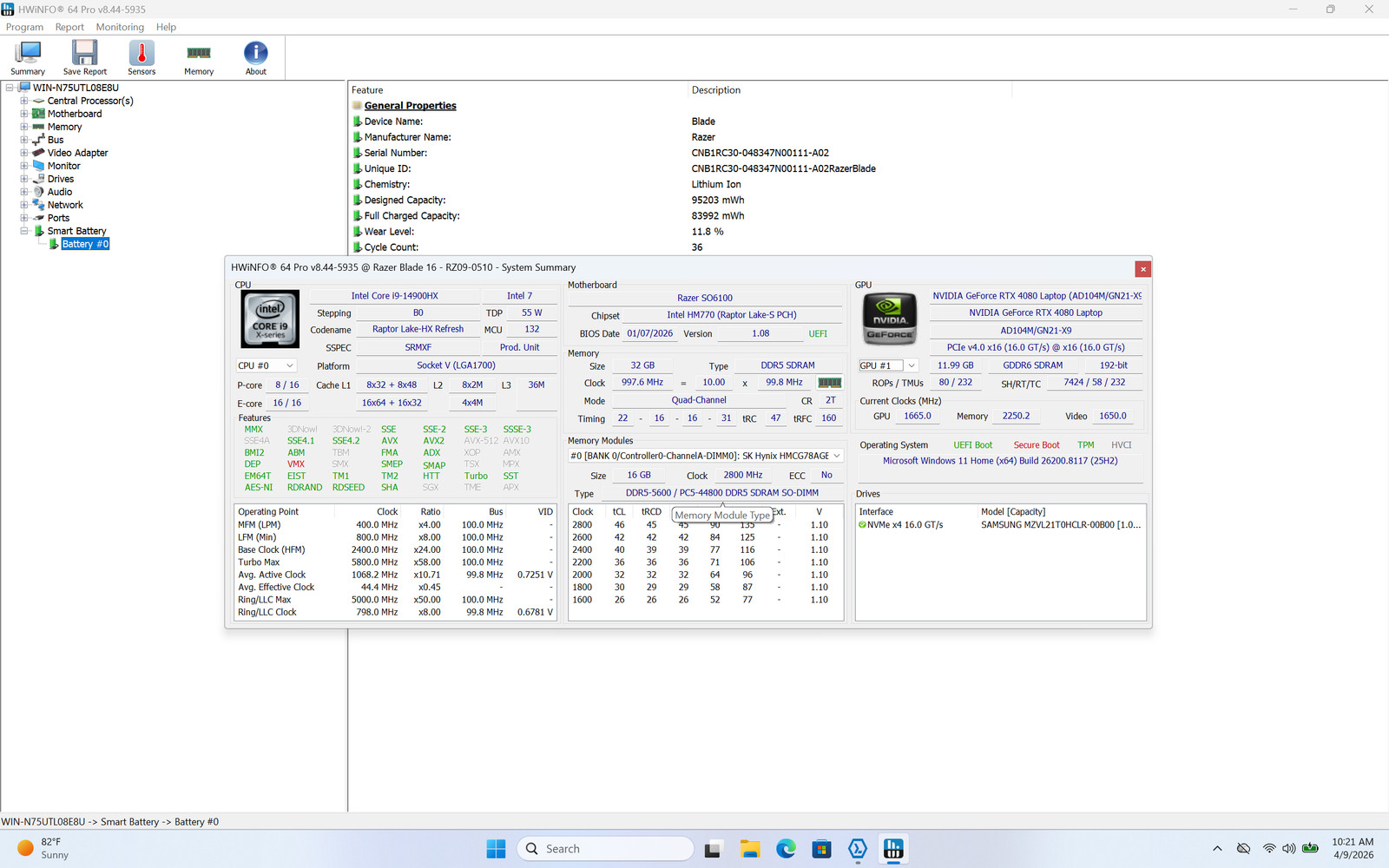Open the Summary toolbar icon
The width and height of the screenshot is (1389, 868).
point(28,58)
